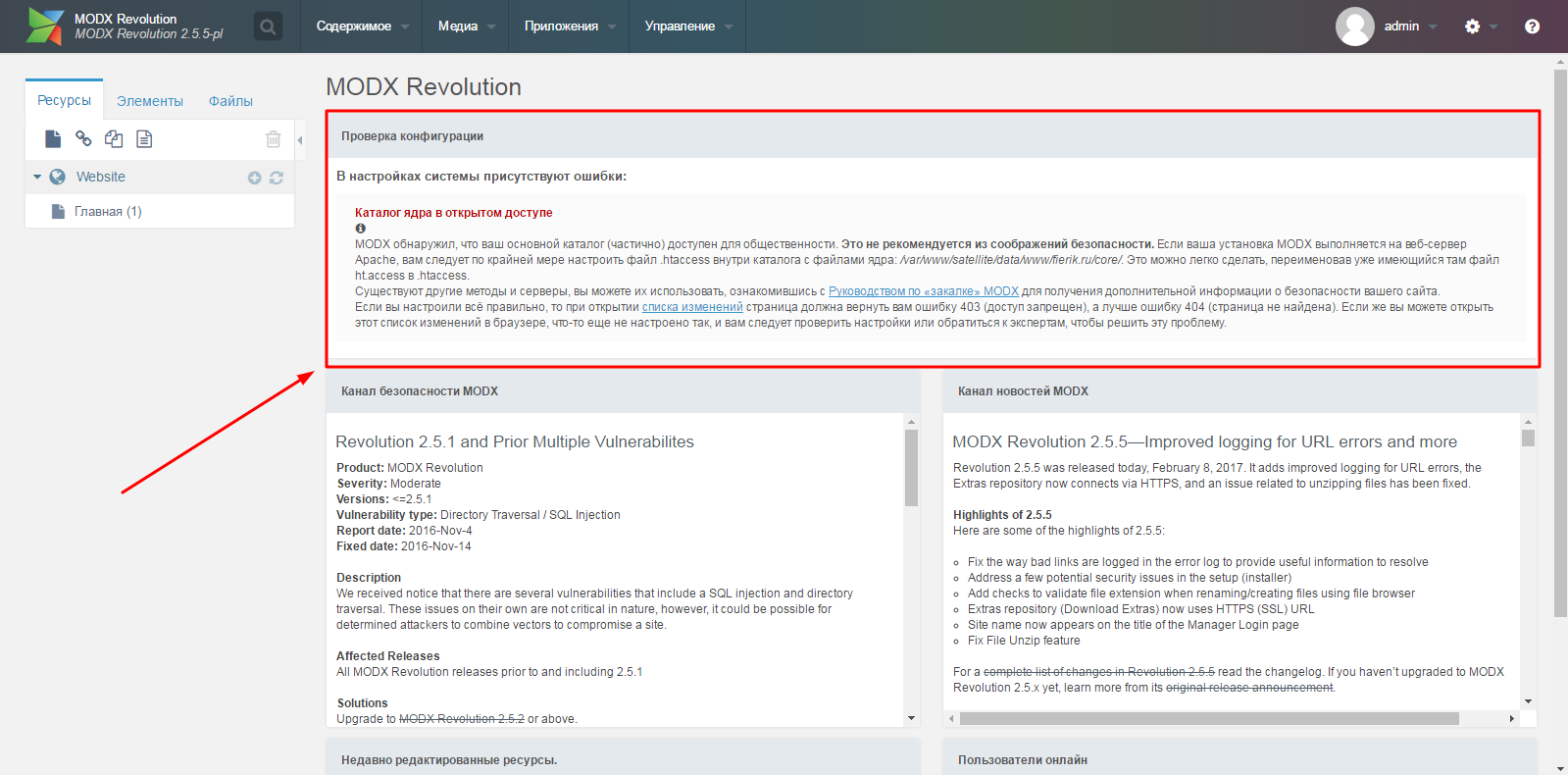Refresh the Website context tree
The image size is (1568, 775).
pyautogui.click(x=277, y=178)
